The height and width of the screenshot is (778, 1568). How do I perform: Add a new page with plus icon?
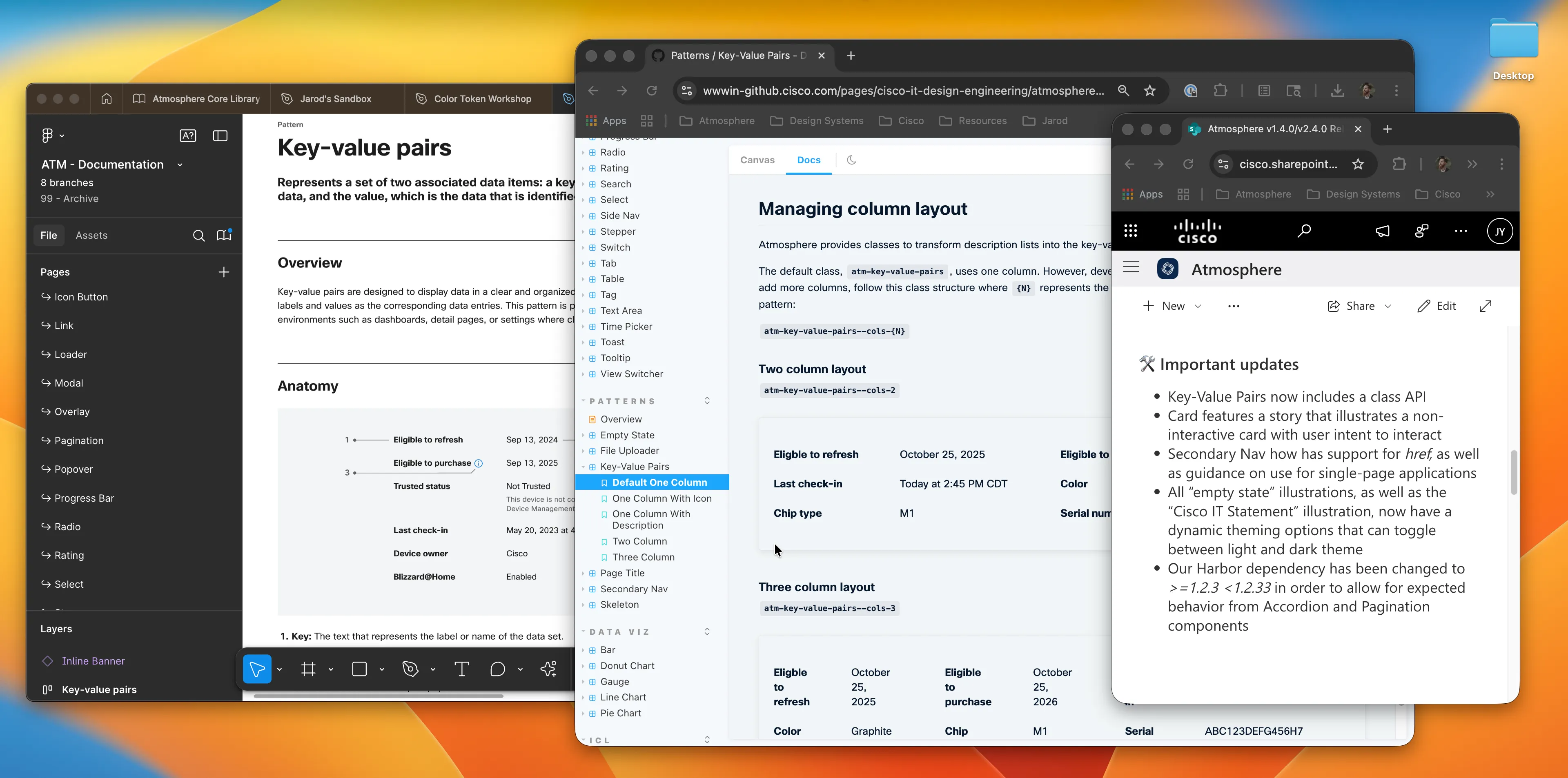pos(224,272)
